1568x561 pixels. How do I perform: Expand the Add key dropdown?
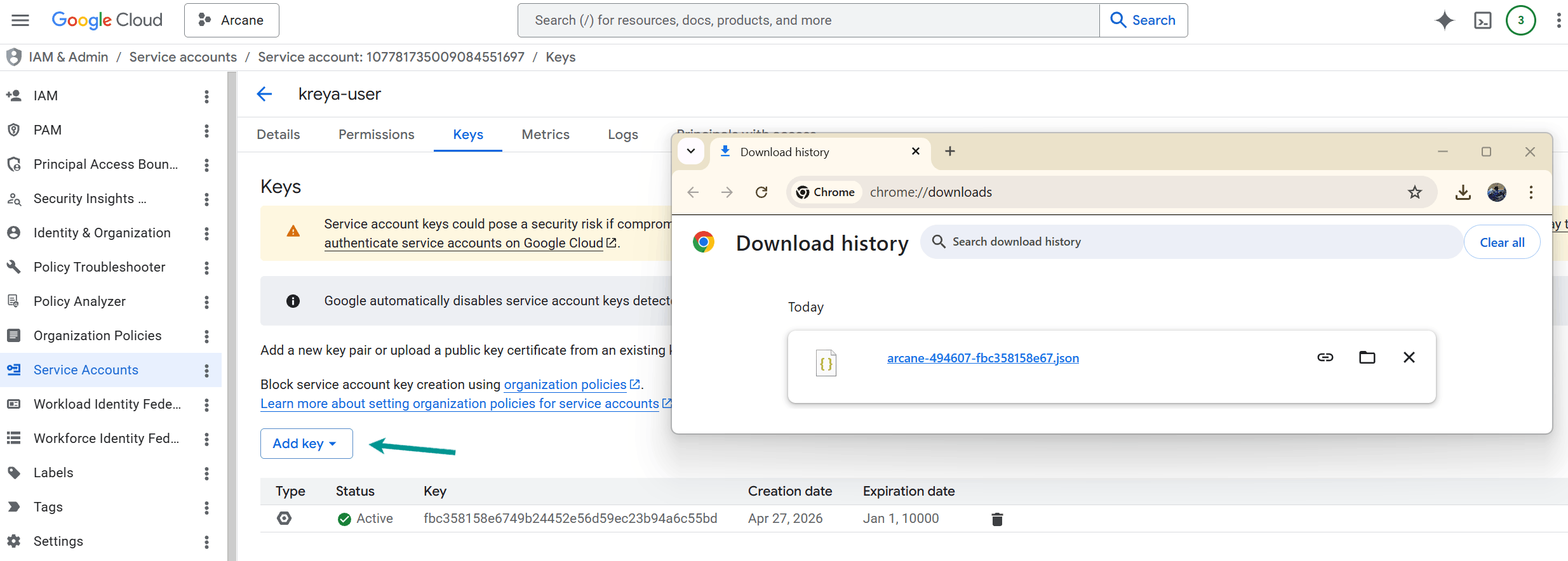306,444
